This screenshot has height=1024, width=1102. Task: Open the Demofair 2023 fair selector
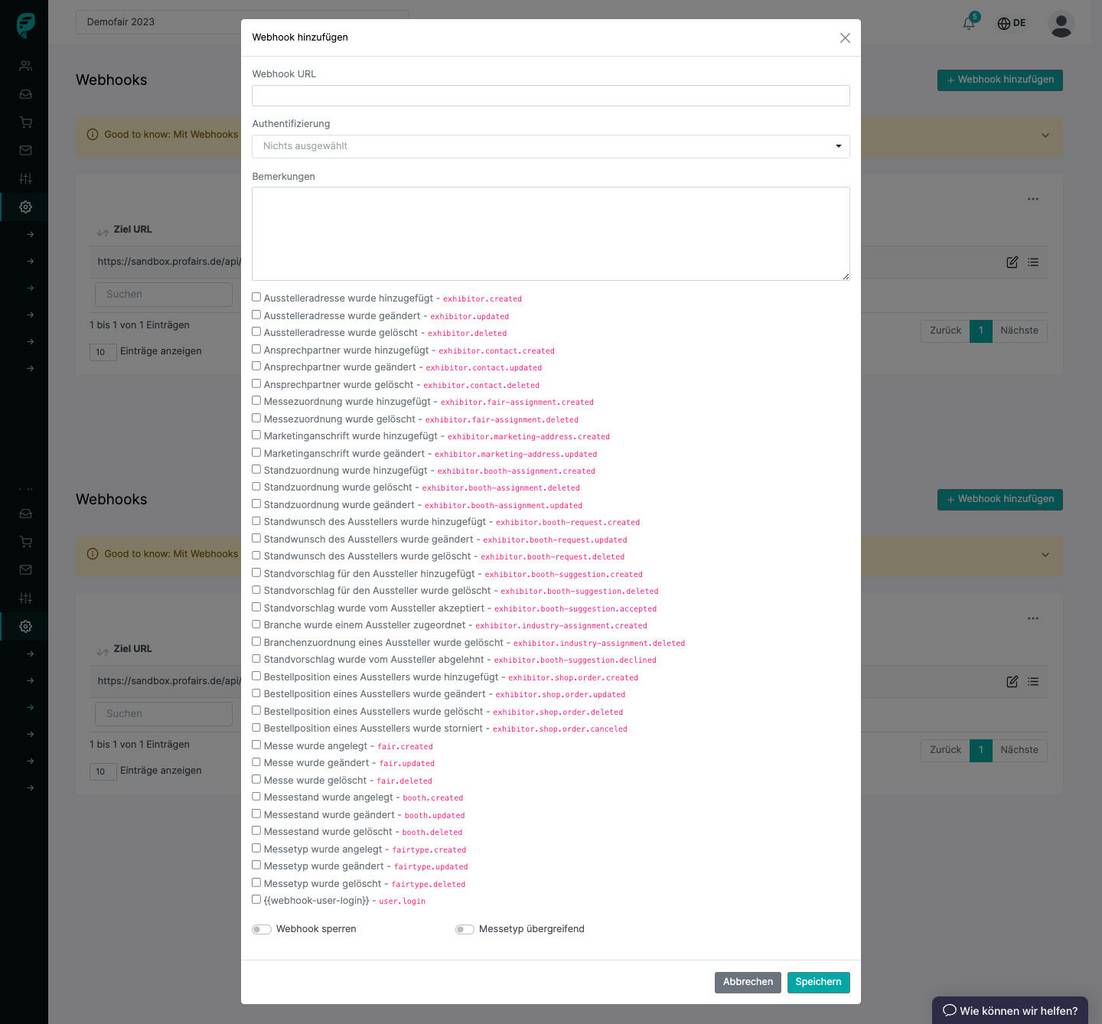pyautogui.click(x=241, y=22)
